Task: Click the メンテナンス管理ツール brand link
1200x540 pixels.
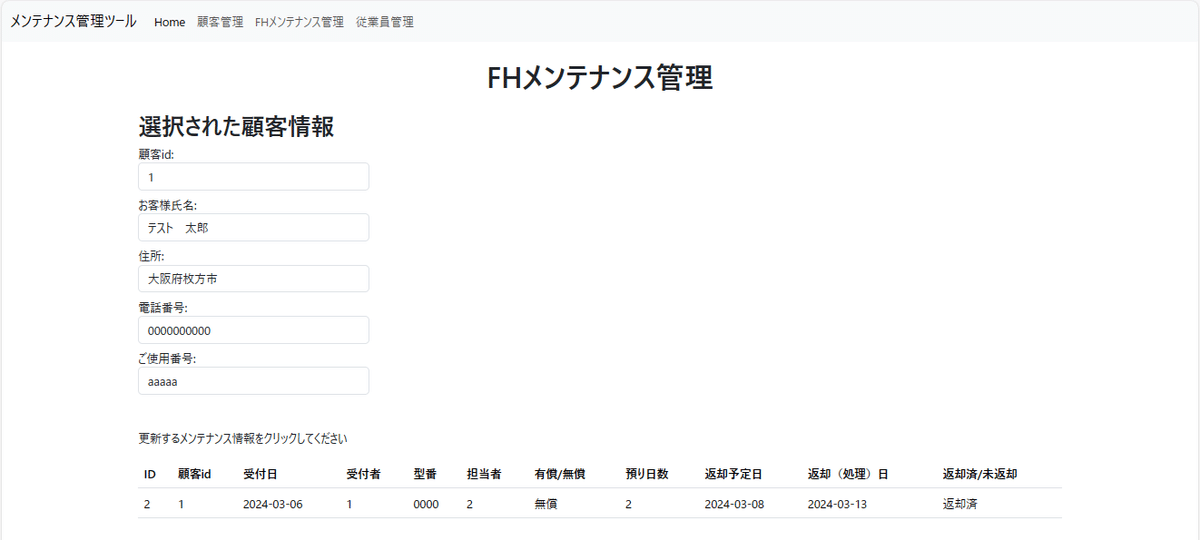Action: point(73,21)
